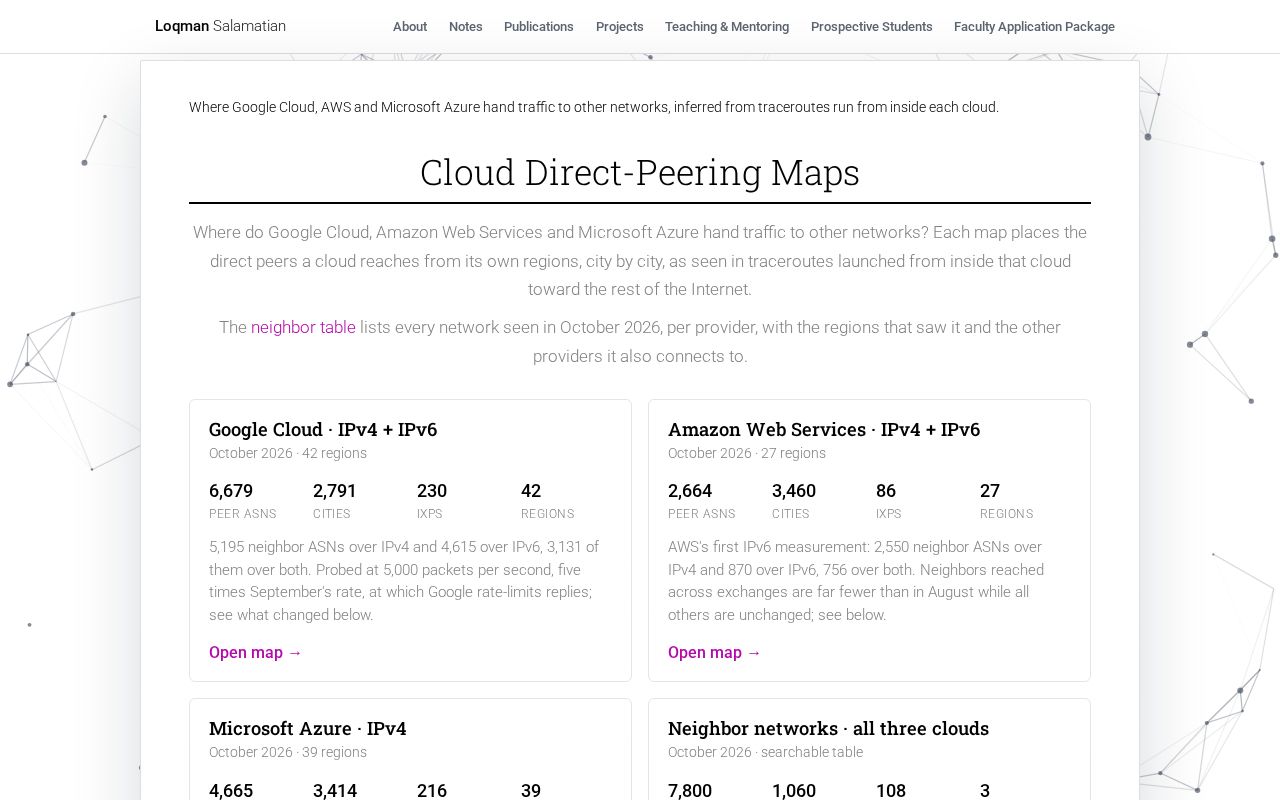Click Google Cloud's 230 IXPs value
The width and height of the screenshot is (1280, 800).
coord(432,491)
